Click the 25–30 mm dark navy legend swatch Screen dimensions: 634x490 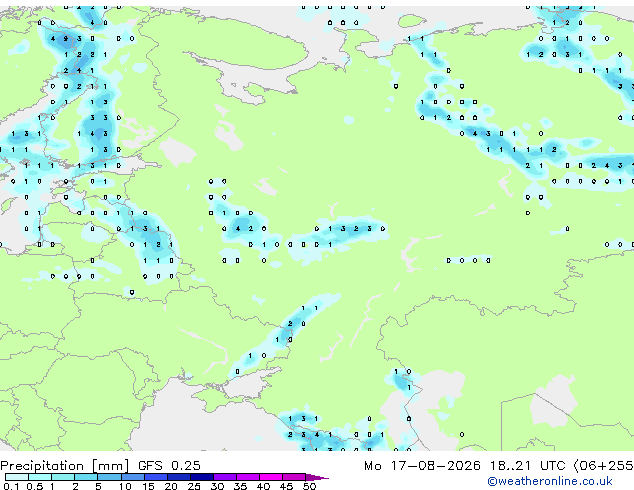(202, 477)
